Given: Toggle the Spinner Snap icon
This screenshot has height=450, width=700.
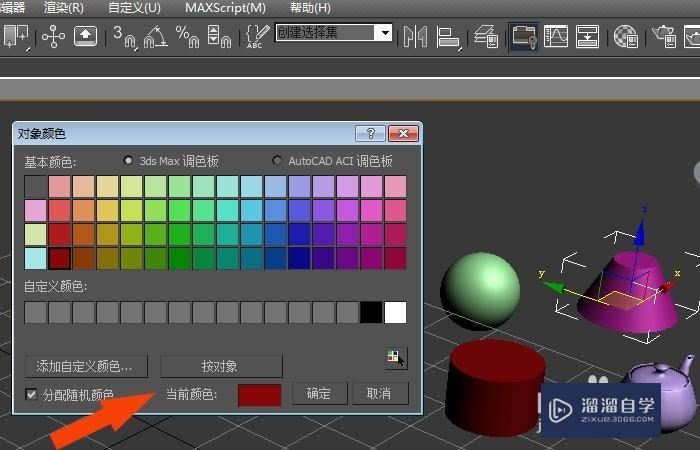Looking at the screenshot, I should (x=219, y=37).
